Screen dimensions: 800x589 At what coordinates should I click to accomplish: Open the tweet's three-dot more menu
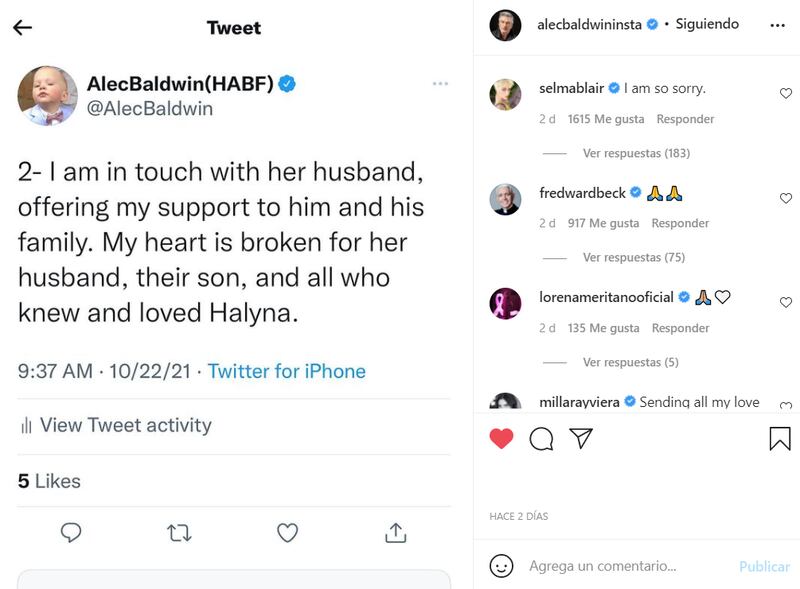(440, 84)
